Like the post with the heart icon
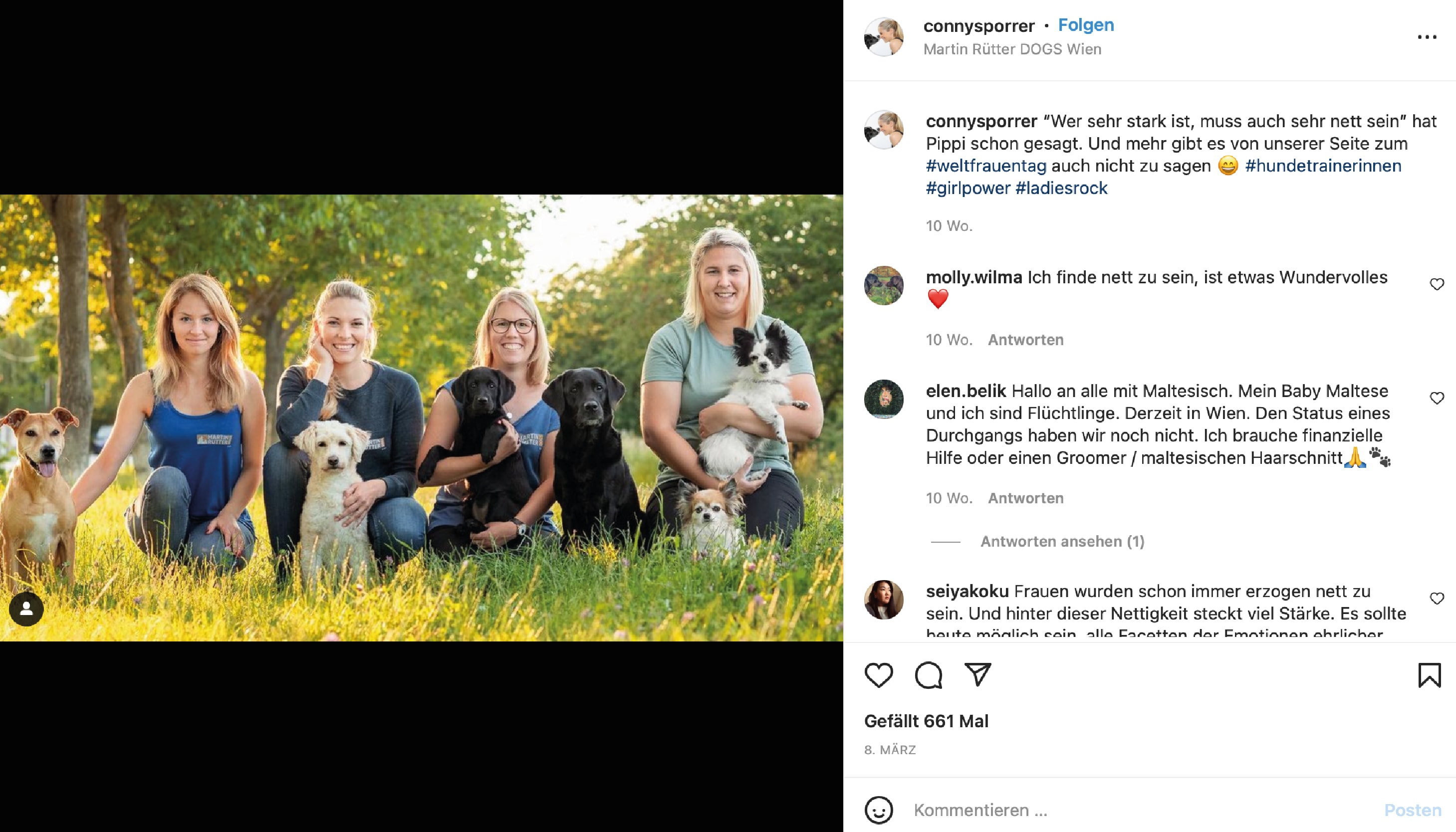The width and height of the screenshot is (1456, 832). (878, 675)
